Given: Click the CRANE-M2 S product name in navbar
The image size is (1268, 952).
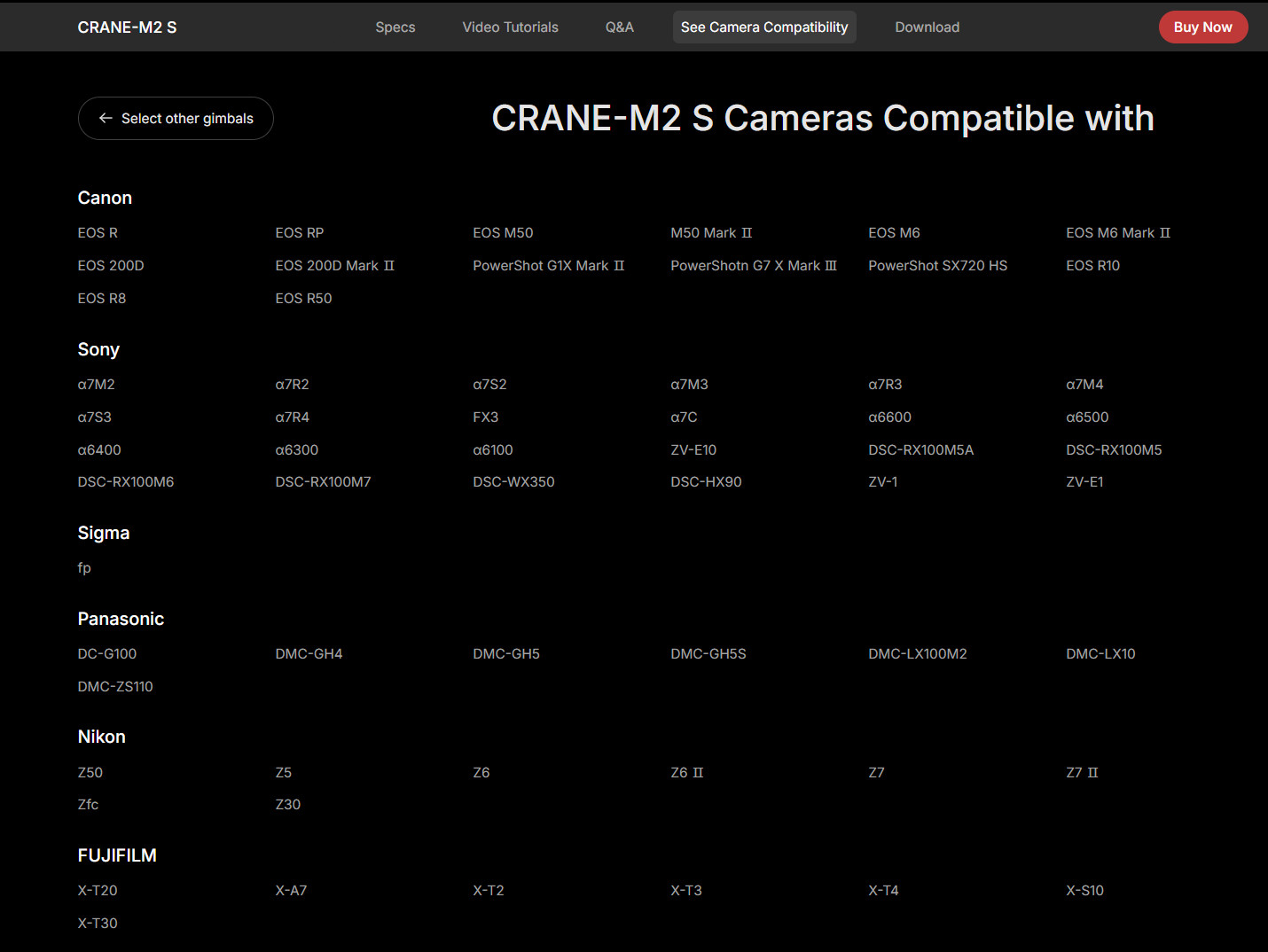Looking at the screenshot, I should (x=127, y=27).
